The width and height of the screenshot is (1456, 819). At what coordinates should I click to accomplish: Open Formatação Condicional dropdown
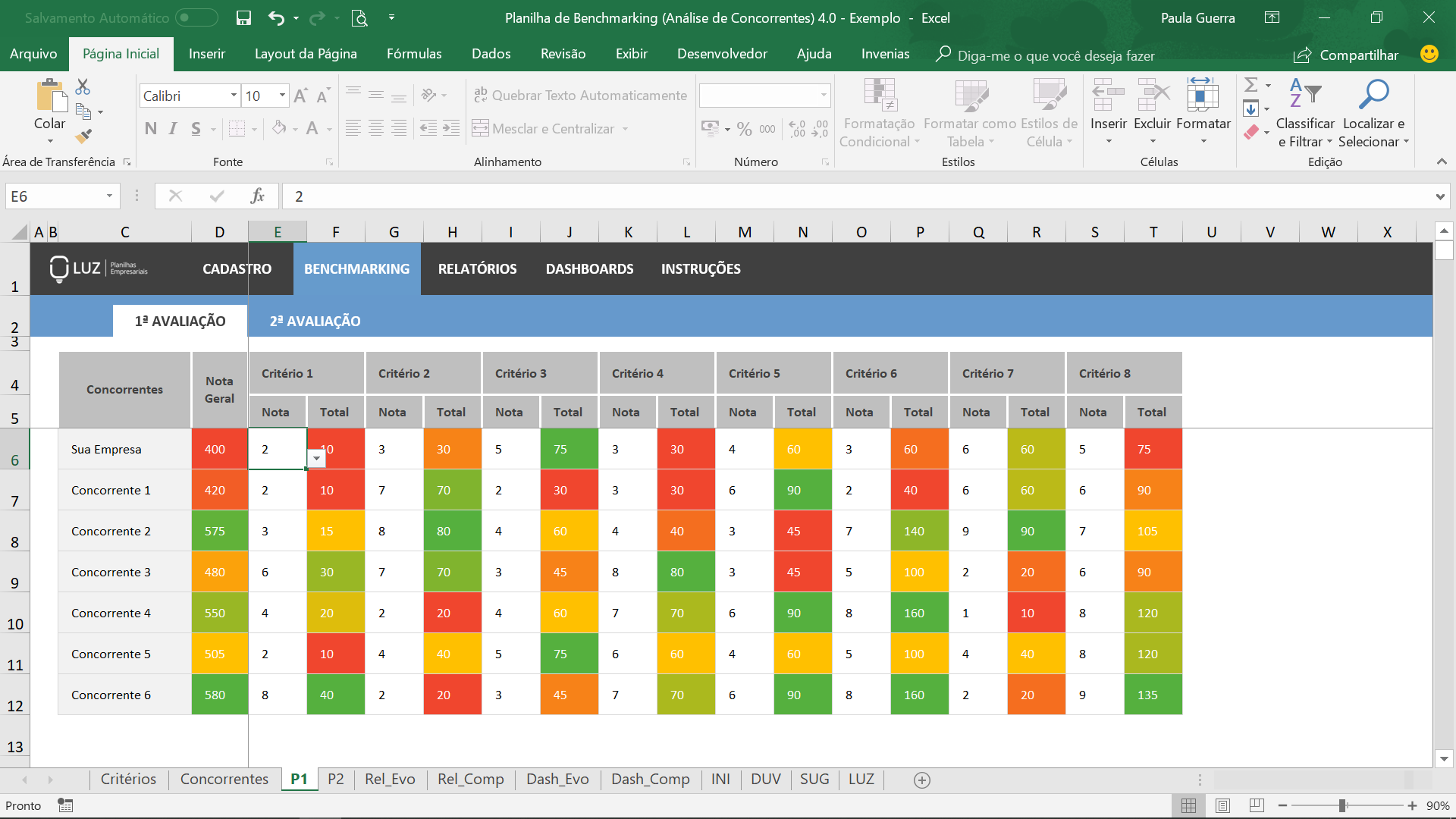pos(880,114)
